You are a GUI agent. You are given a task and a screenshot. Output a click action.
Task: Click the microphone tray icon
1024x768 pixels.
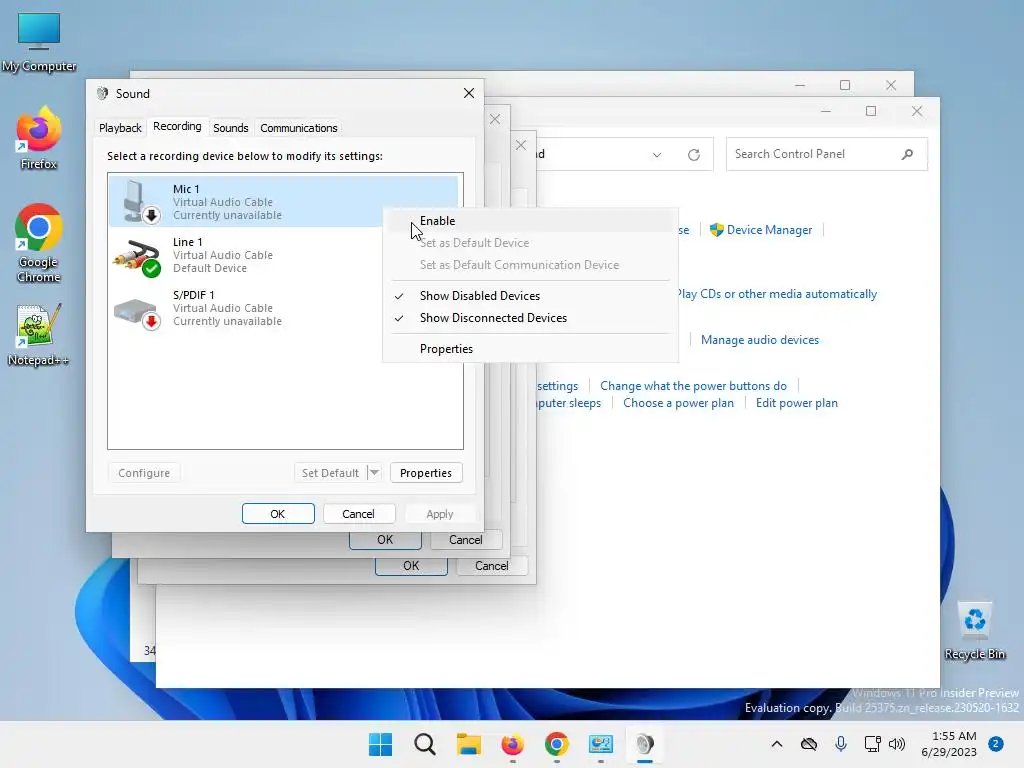click(841, 744)
